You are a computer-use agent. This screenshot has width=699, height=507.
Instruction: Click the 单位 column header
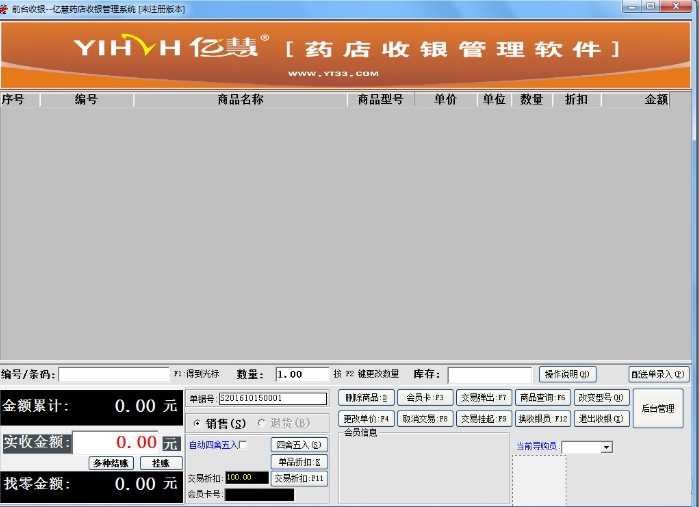pos(494,99)
